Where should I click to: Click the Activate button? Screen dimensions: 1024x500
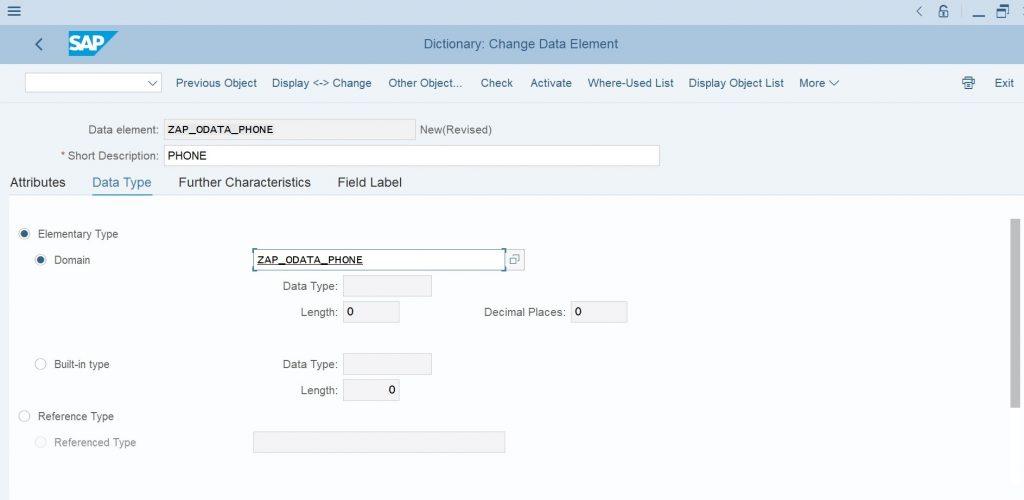coord(551,83)
